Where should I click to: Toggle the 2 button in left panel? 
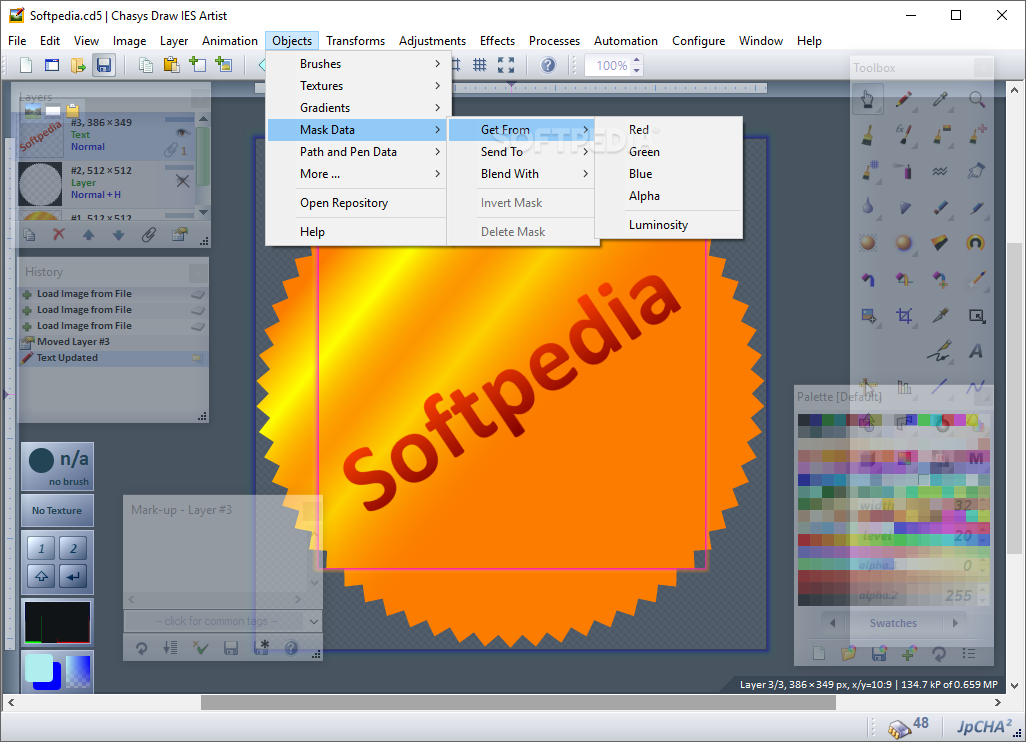coord(73,548)
